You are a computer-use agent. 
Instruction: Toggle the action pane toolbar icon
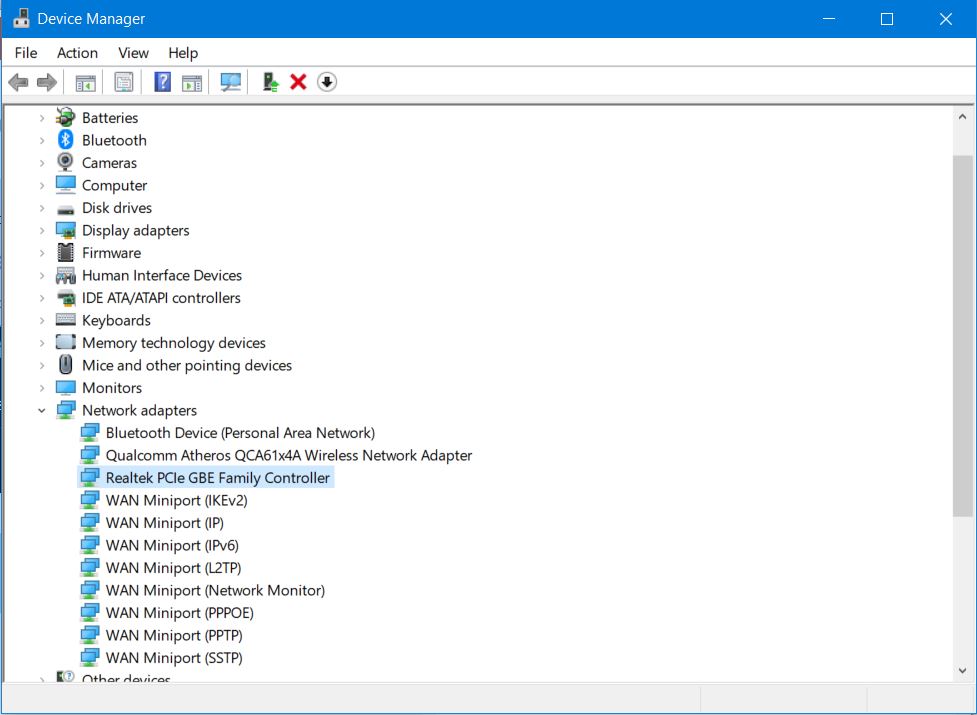click(192, 82)
